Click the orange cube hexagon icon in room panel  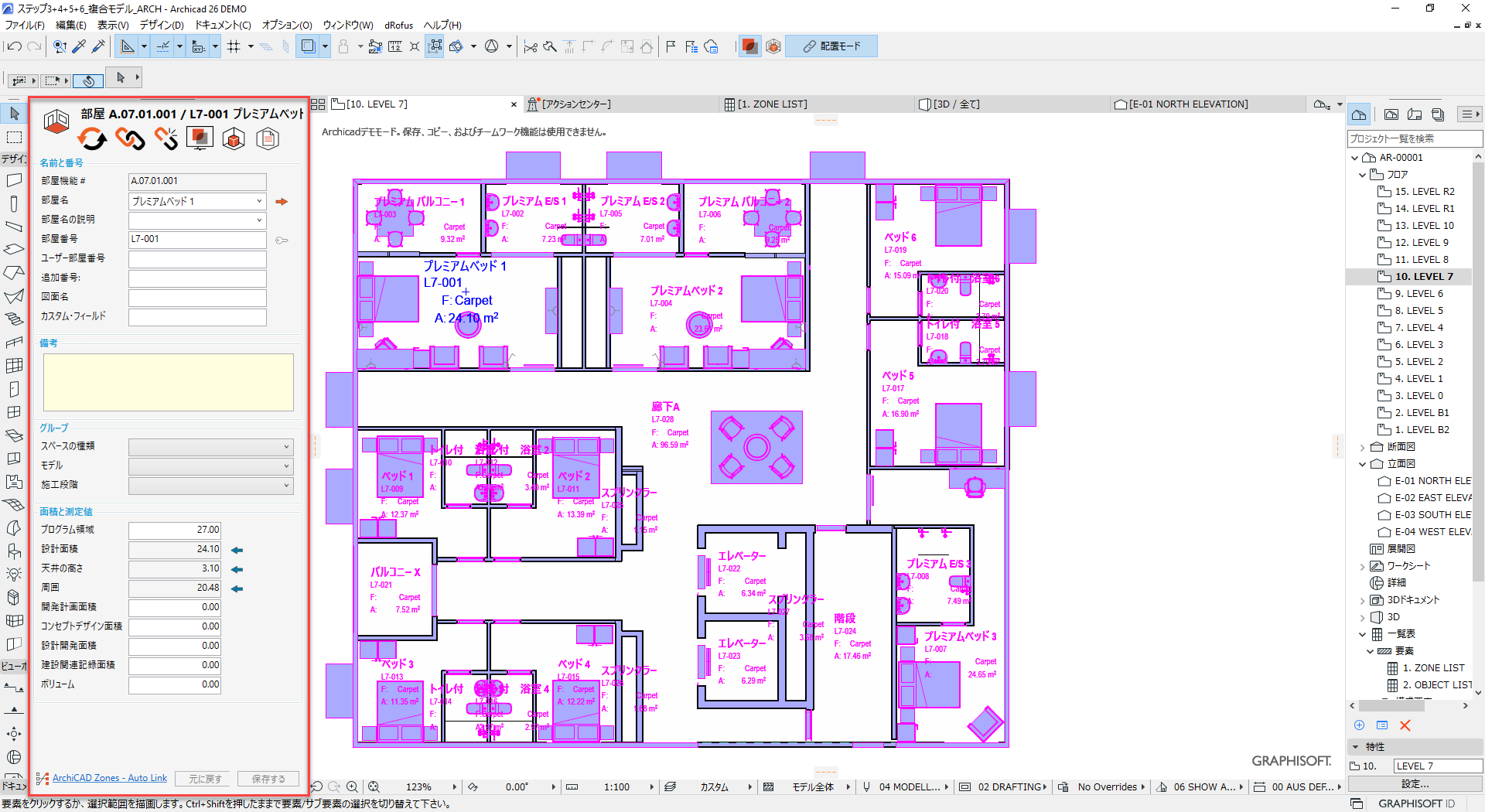234,139
